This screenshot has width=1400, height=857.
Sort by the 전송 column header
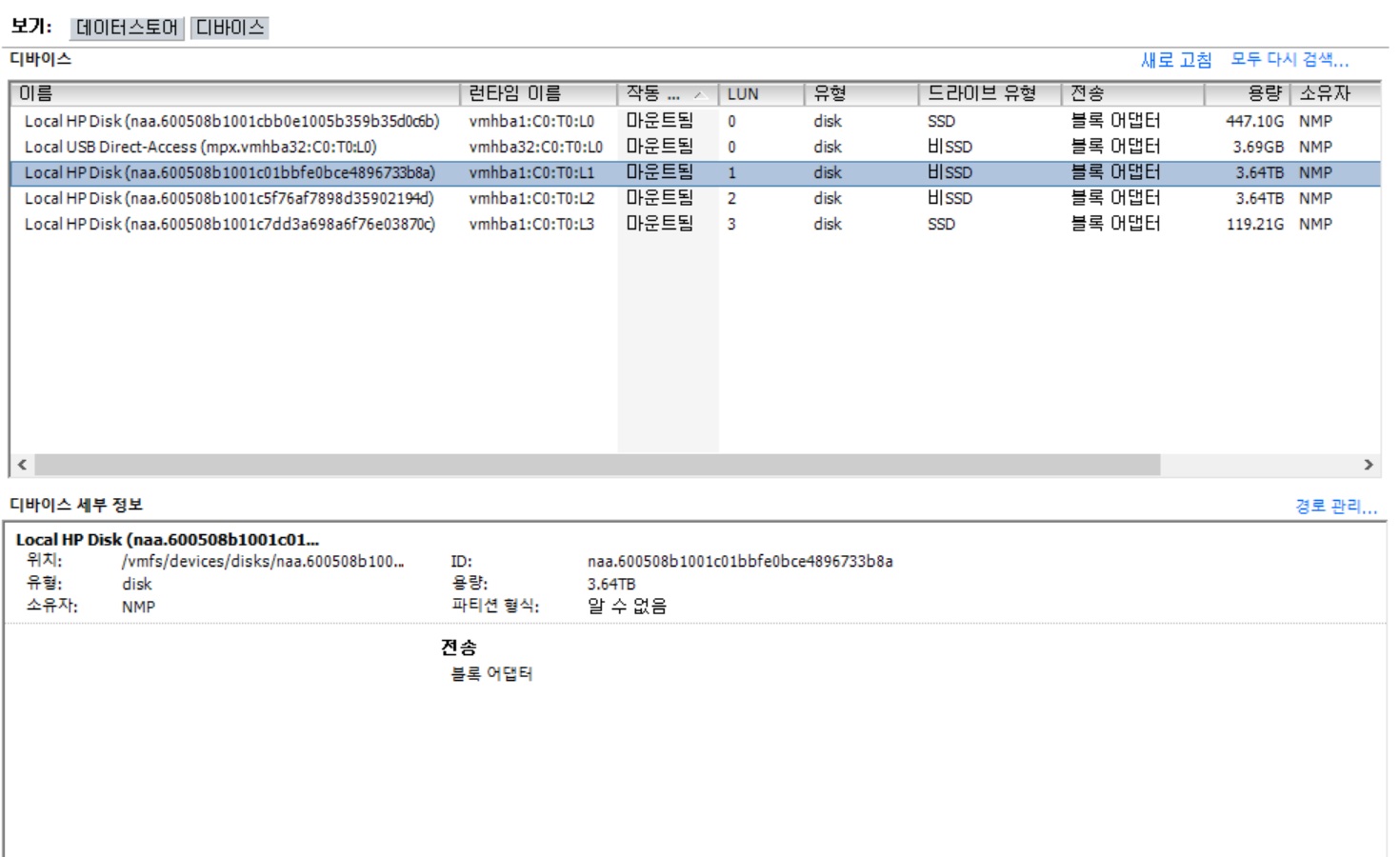1132,93
